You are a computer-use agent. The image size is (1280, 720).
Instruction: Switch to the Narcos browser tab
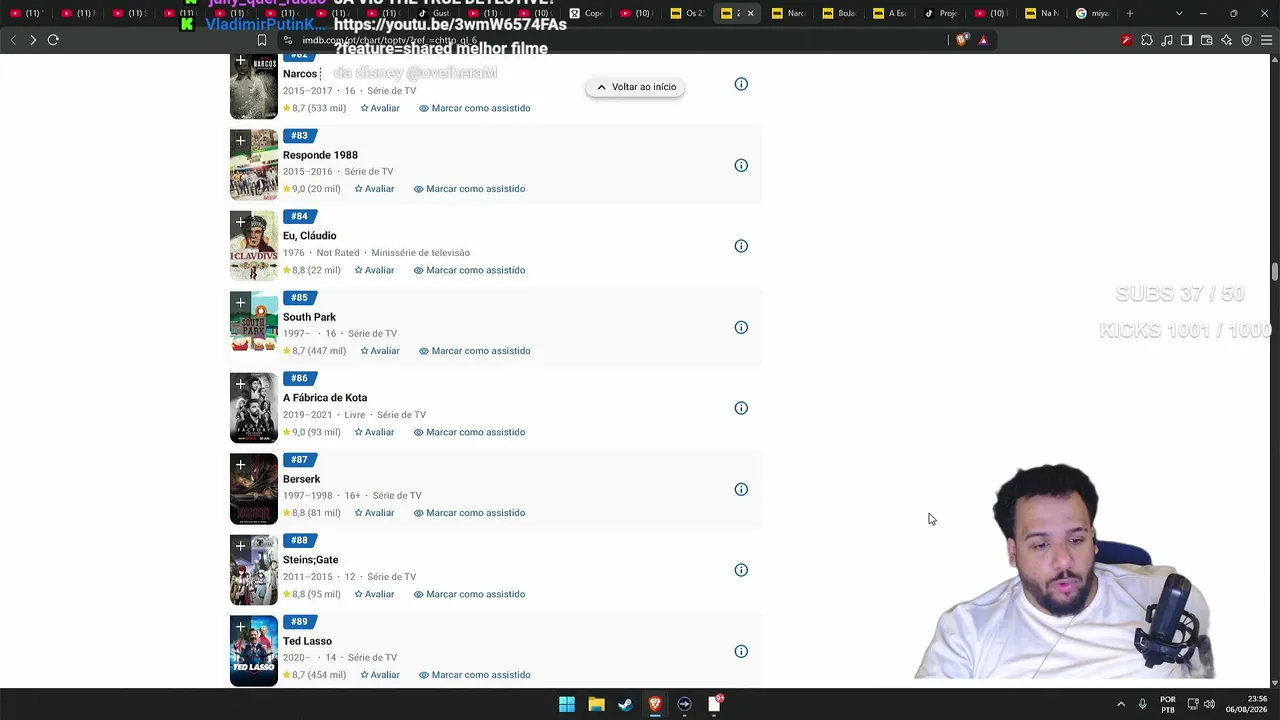pyautogui.click(x=789, y=13)
